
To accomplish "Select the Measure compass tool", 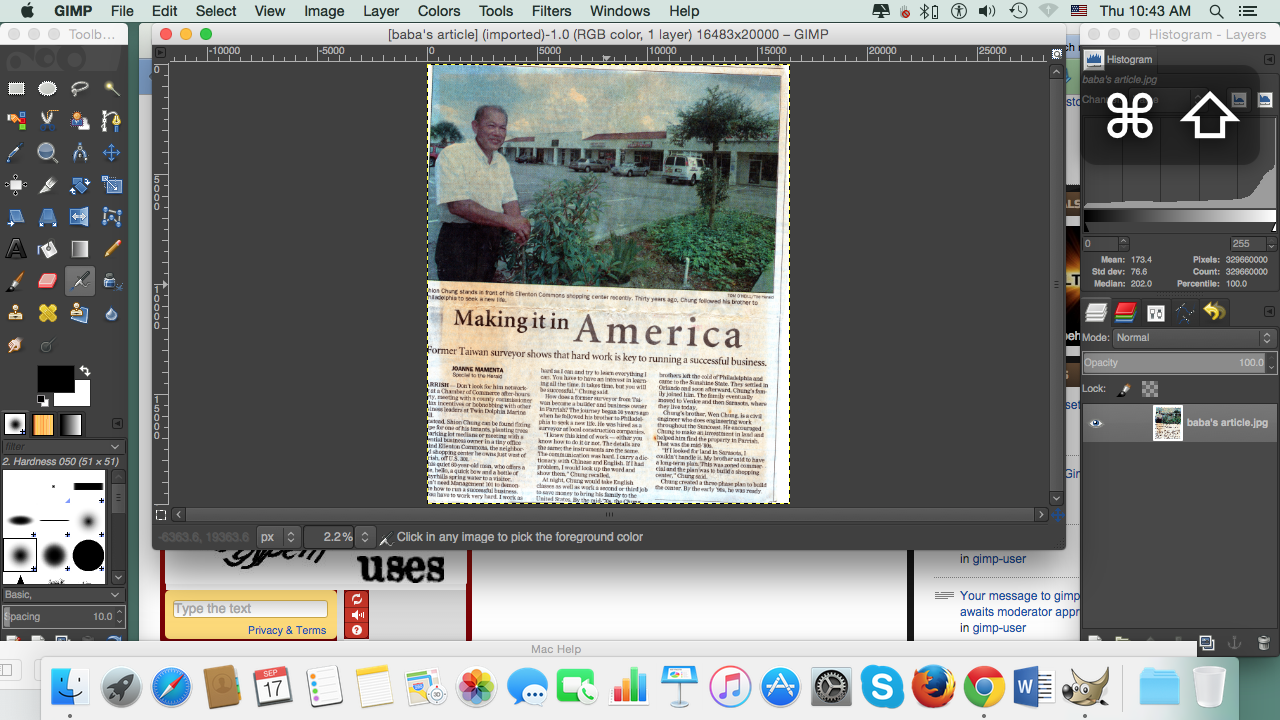I will (x=80, y=153).
